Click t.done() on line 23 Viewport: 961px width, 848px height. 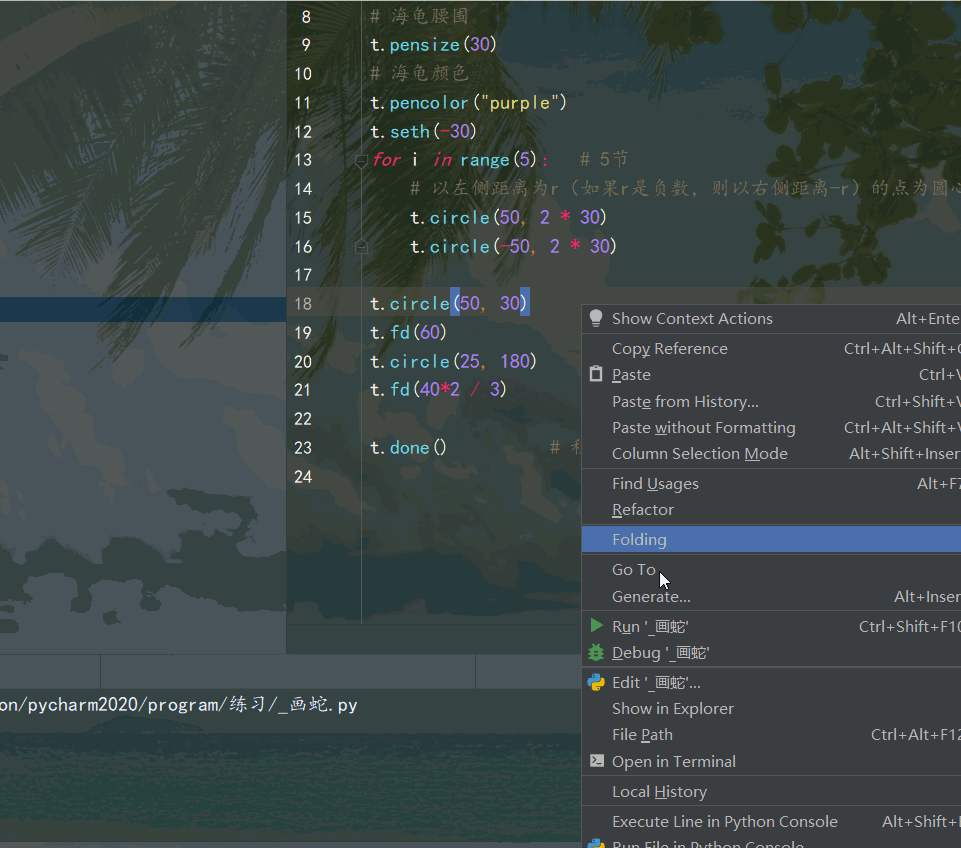click(408, 448)
